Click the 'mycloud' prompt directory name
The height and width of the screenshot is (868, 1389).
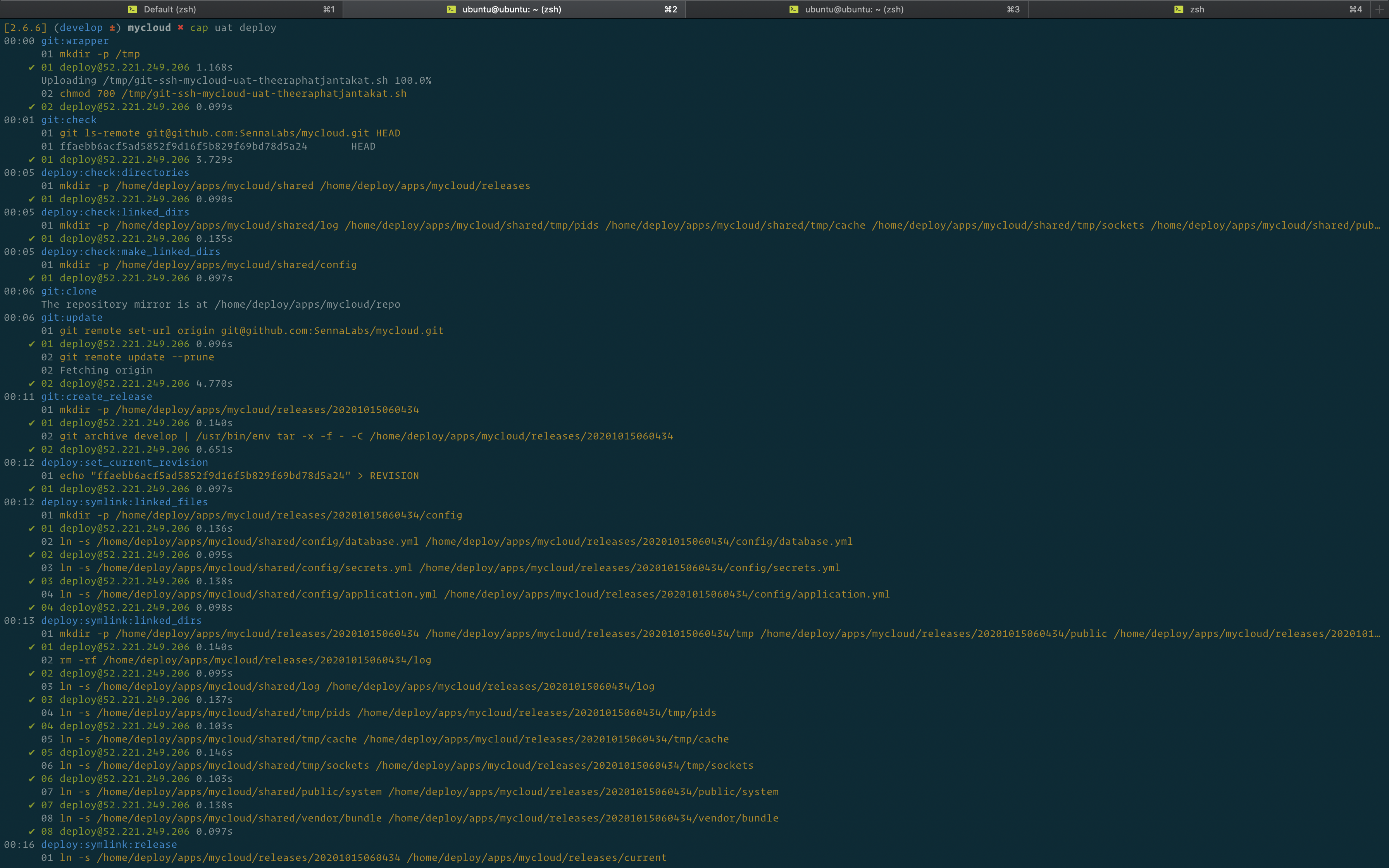tap(149, 28)
